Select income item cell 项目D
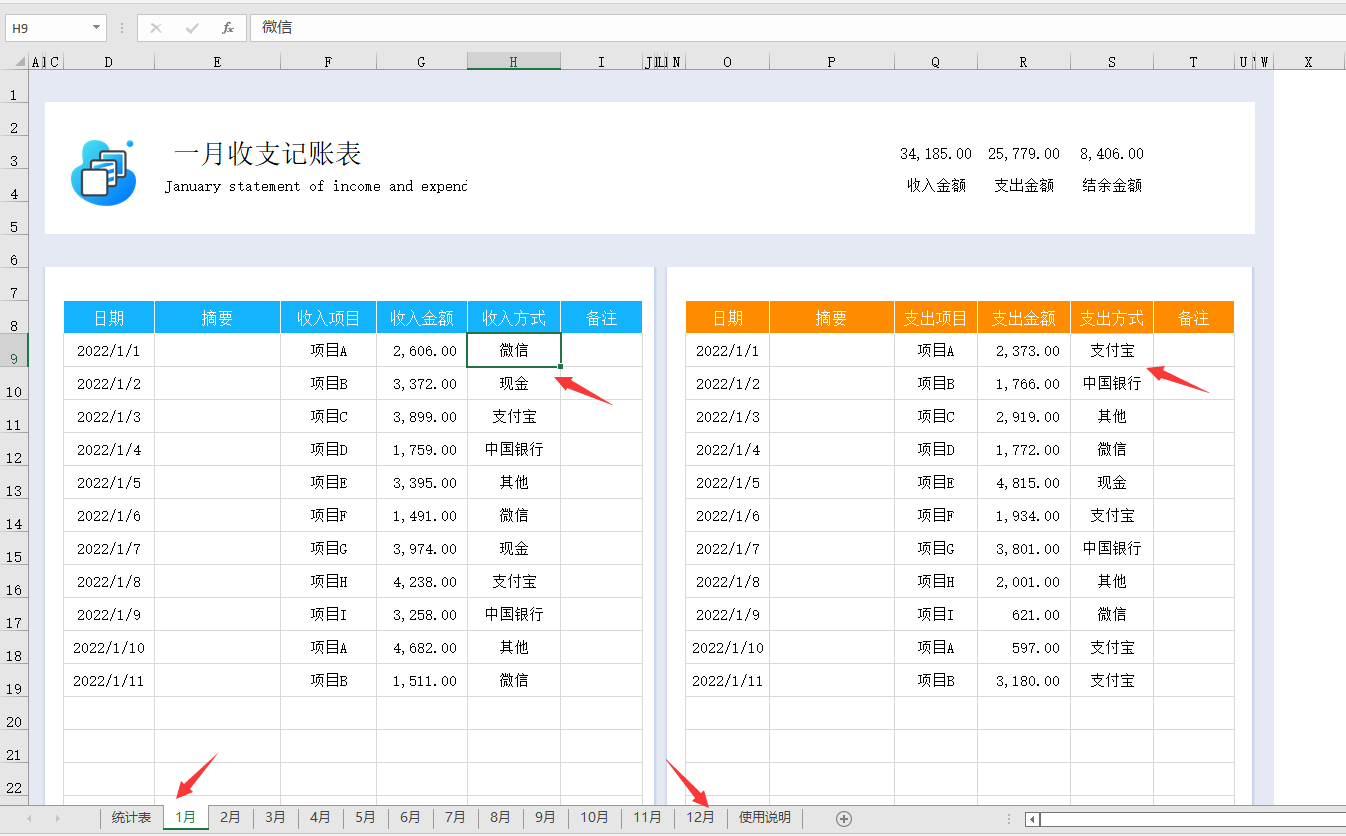Image resolution: width=1346 pixels, height=836 pixels. tap(328, 450)
